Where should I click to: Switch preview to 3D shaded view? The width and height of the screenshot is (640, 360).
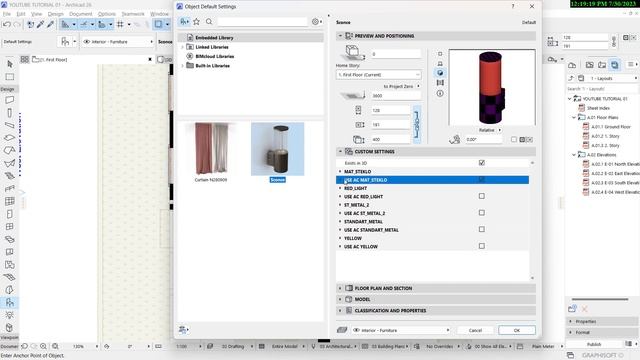[x=440, y=73]
